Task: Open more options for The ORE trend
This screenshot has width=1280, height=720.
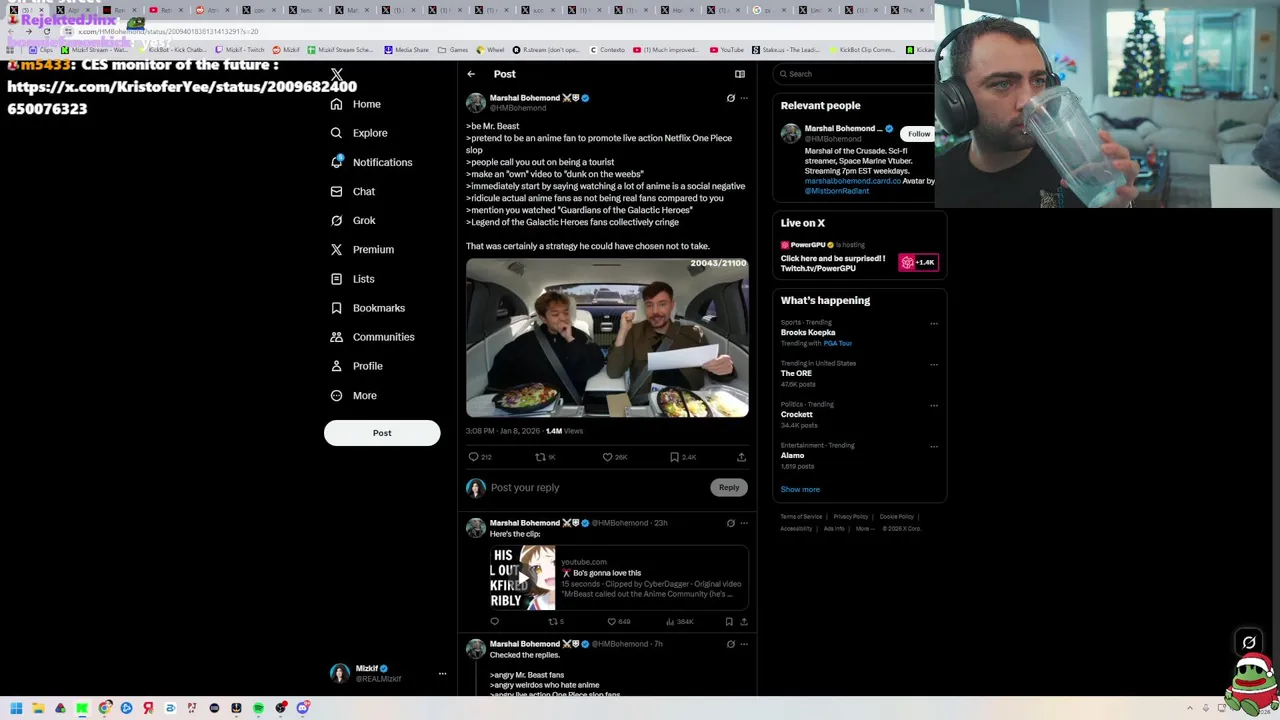Action: tap(934, 365)
